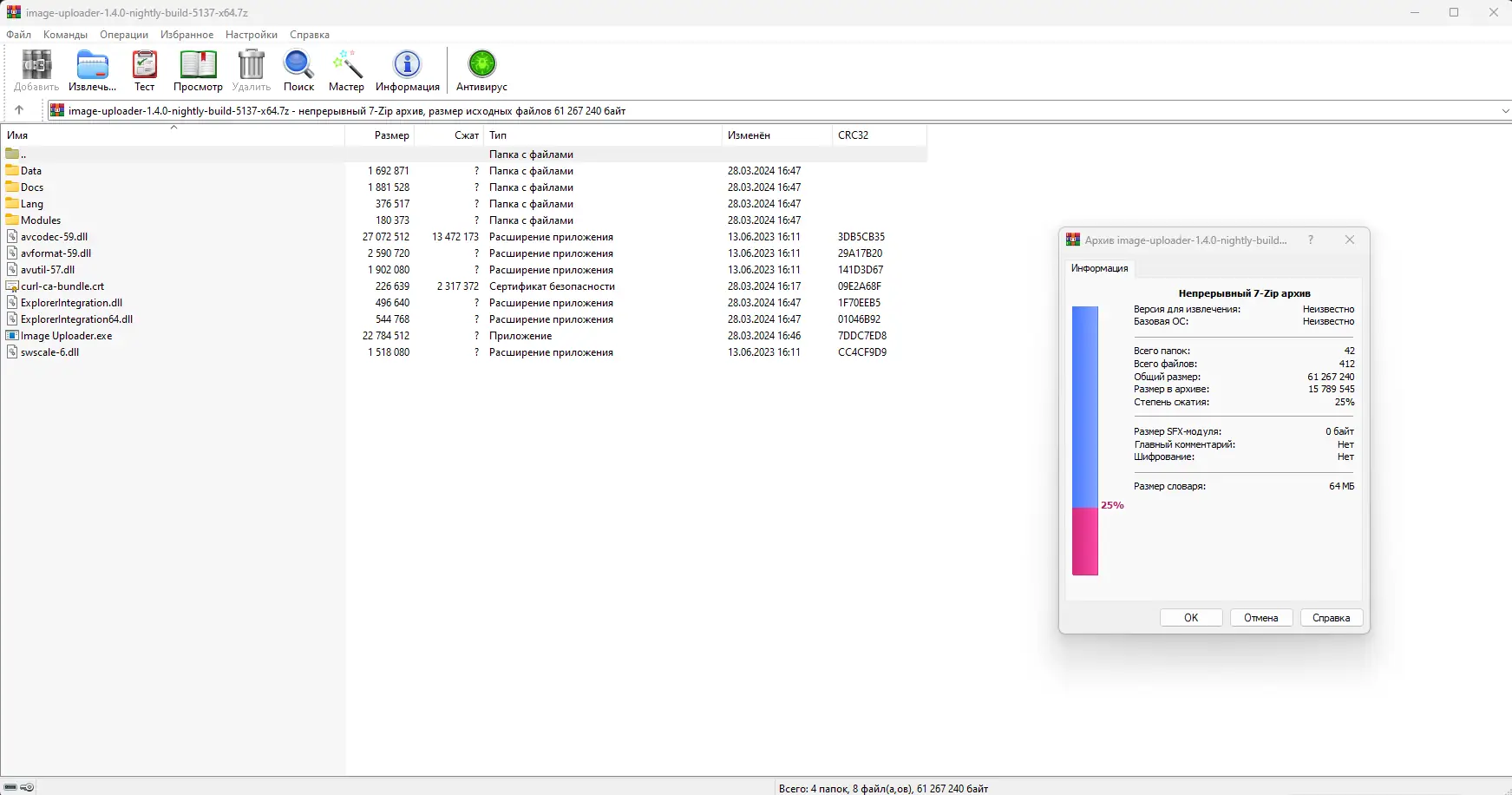The width and height of the screenshot is (1512, 795).
Task: Click the curl-ca-bundle.crt certificate icon
Action: click(x=12, y=286)
